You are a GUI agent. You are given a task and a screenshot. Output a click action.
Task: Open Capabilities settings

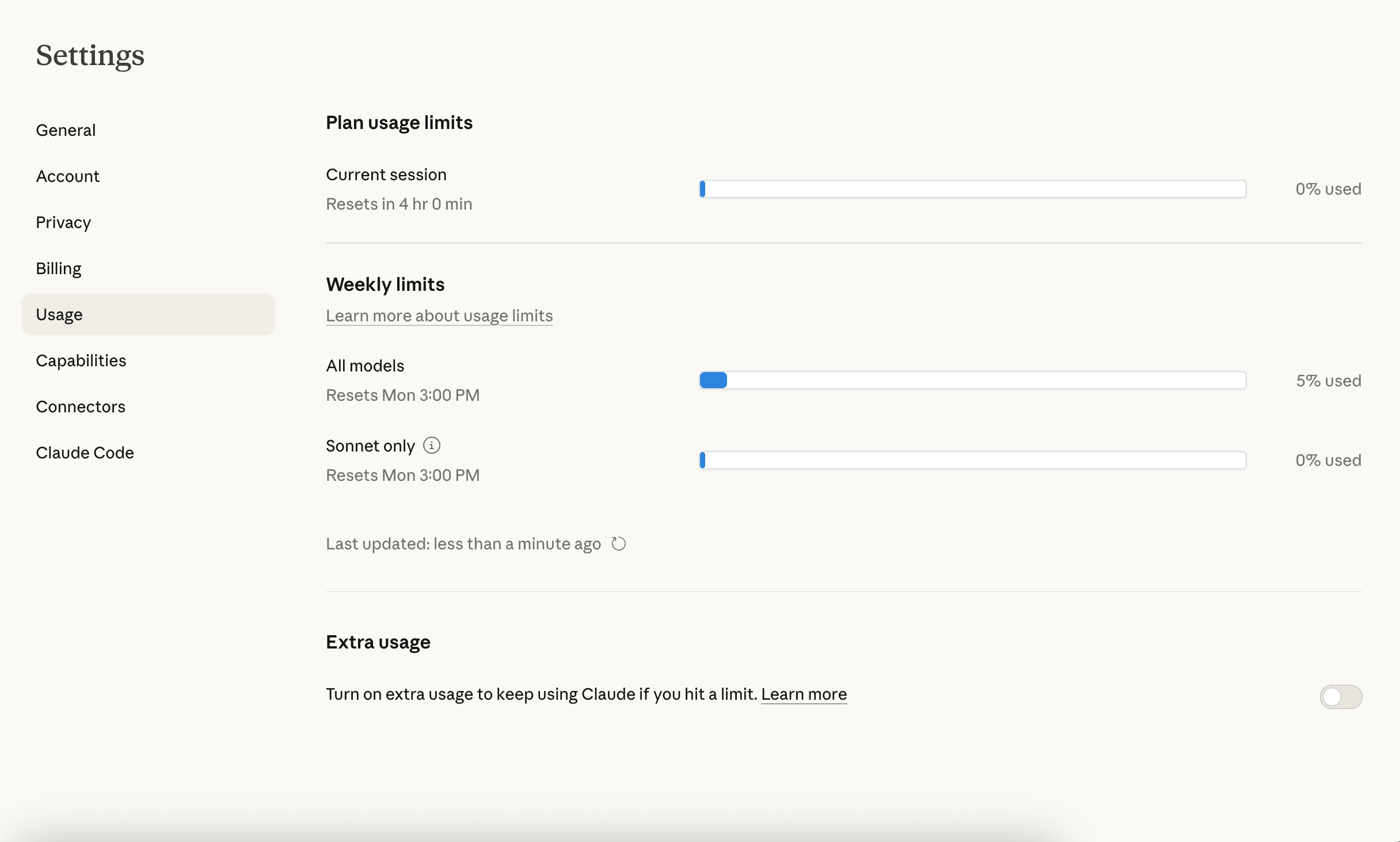pos(149,361)
